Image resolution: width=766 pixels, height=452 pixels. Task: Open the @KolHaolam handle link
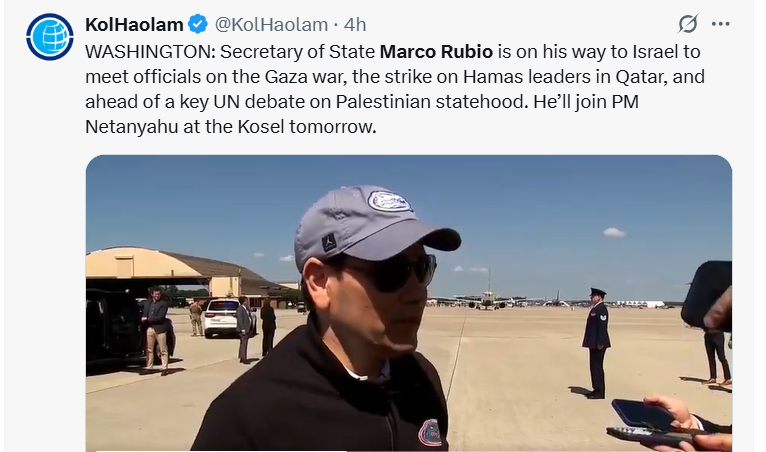[x=271, y=24]
